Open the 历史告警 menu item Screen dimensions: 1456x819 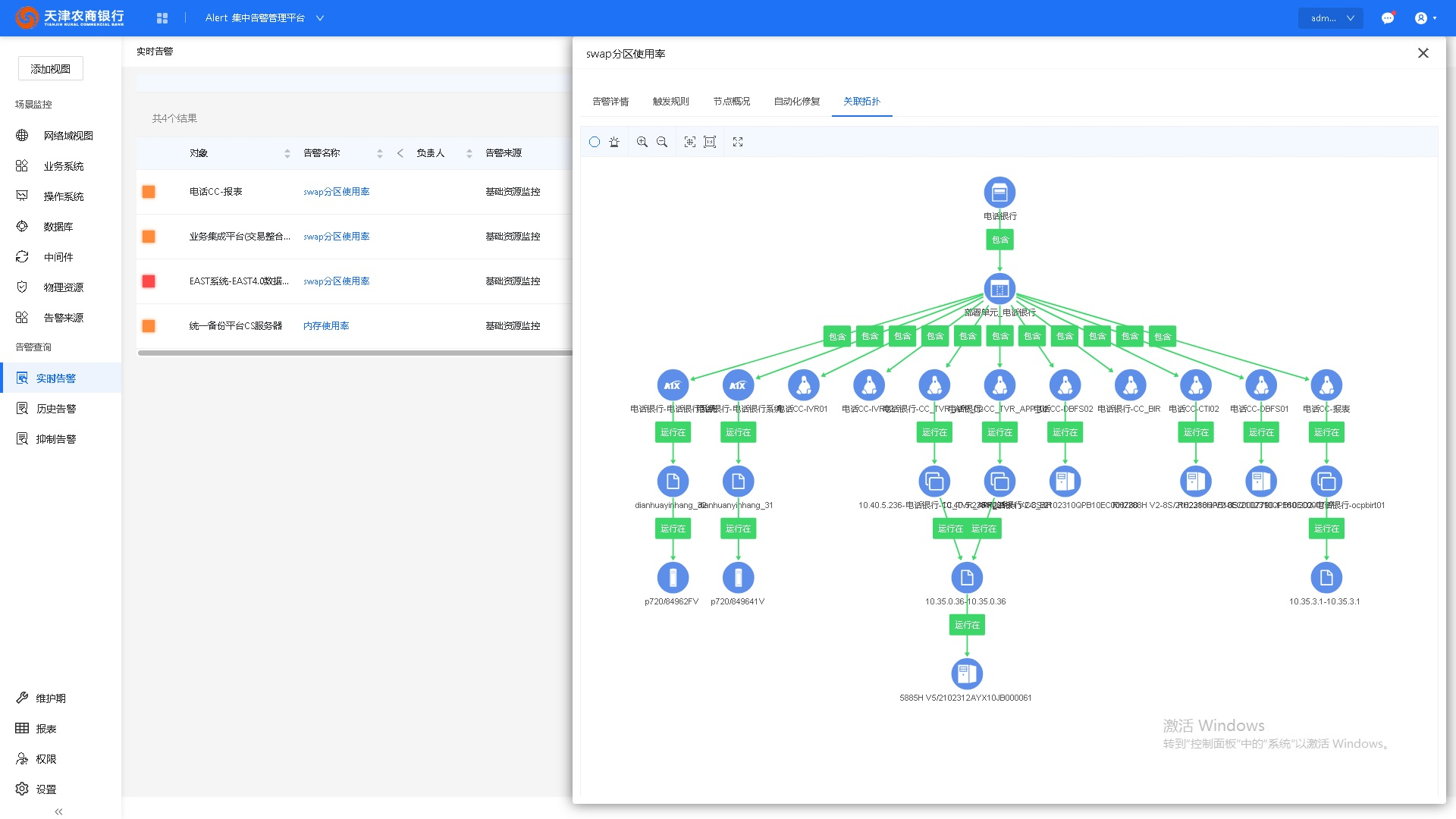tap(56, 409)
